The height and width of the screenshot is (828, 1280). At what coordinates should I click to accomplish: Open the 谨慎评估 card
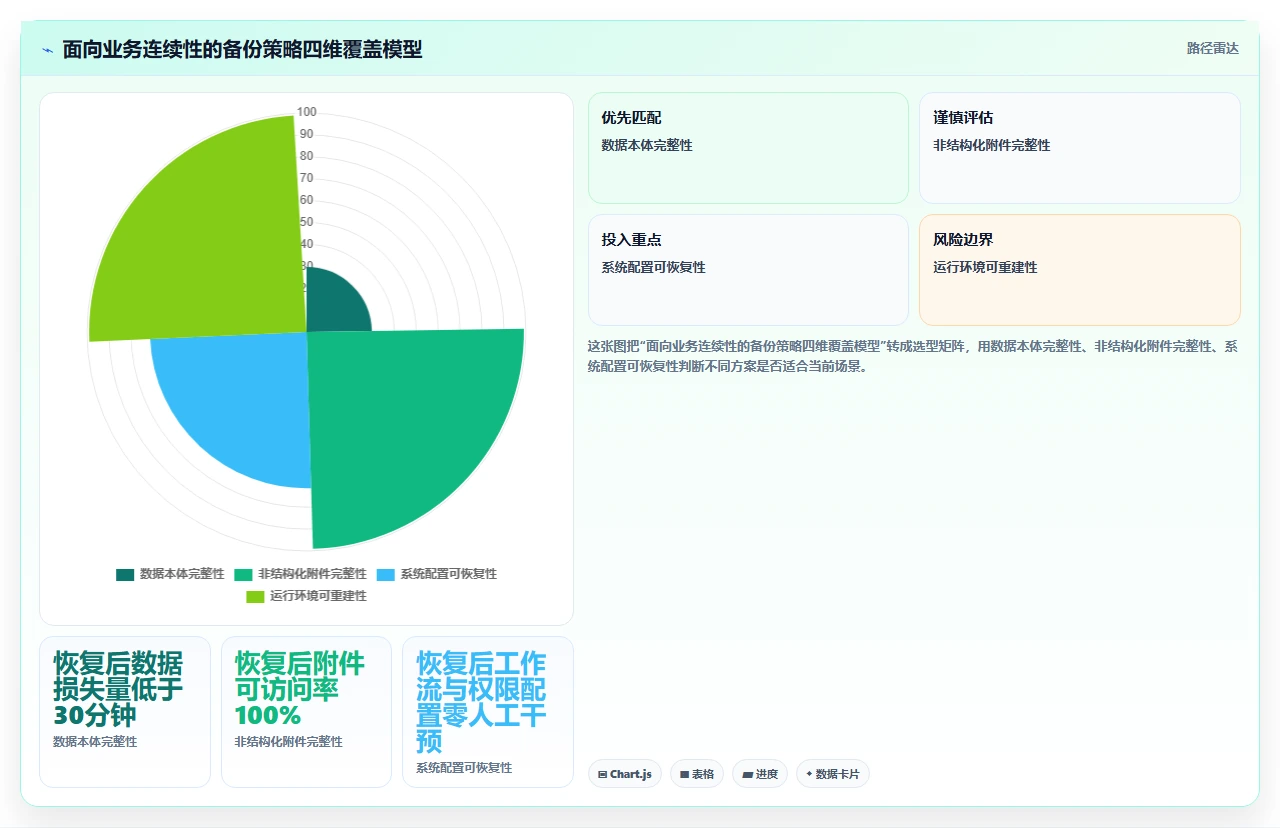(1080, 148)
